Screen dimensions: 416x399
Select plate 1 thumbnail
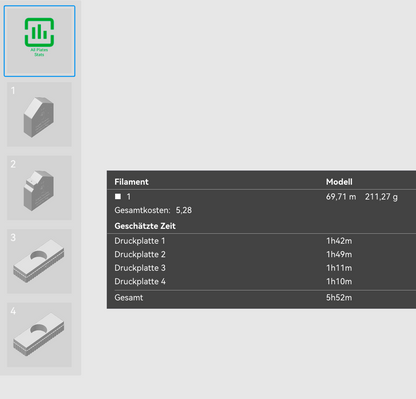pyautogui.click(x=39, y=115)
